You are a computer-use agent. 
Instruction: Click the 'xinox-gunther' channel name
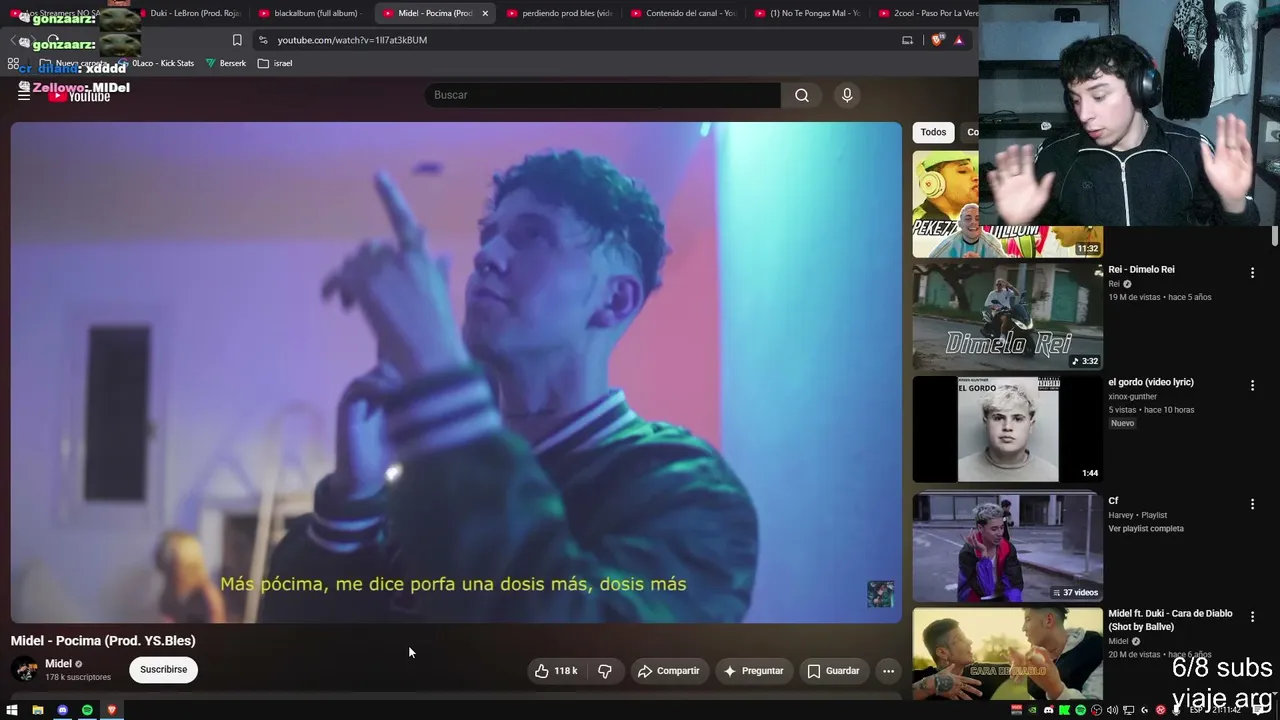(1132, 396)
